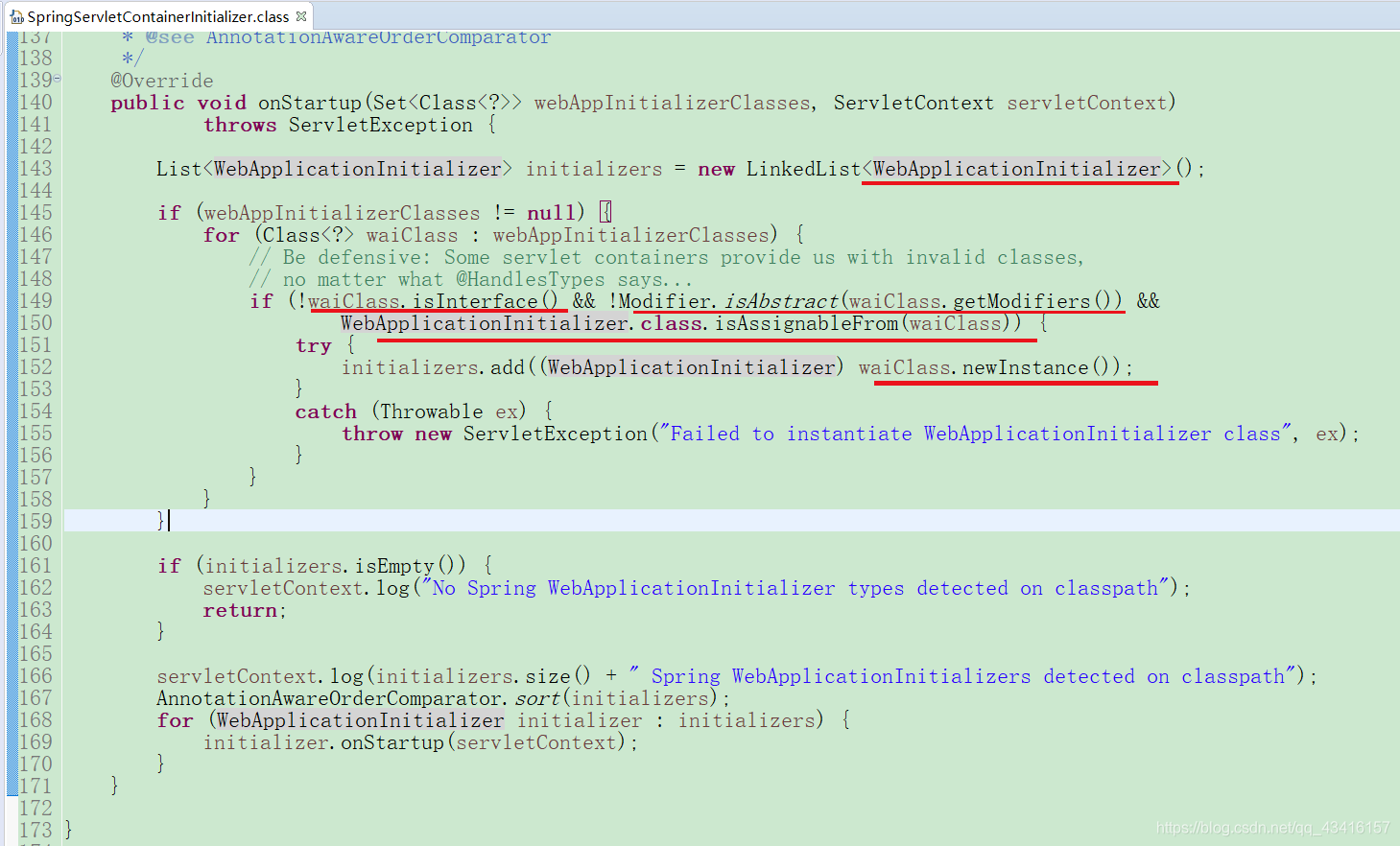The width and height of the screenshot is (1400, 846).
Task: Click LinkedList on line 143
Action: 803,169
